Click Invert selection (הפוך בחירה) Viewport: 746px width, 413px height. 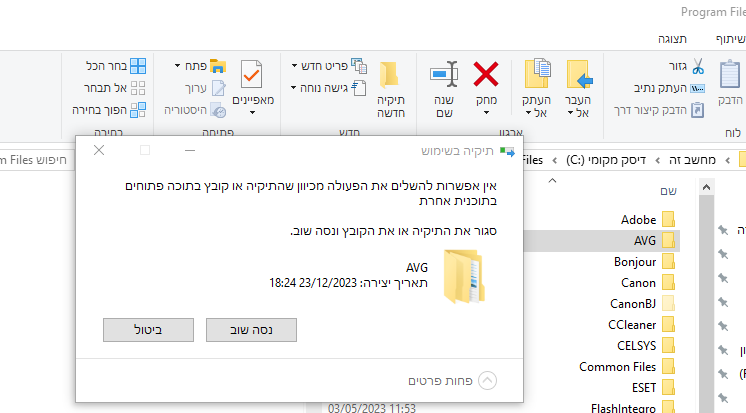(109, 110)
